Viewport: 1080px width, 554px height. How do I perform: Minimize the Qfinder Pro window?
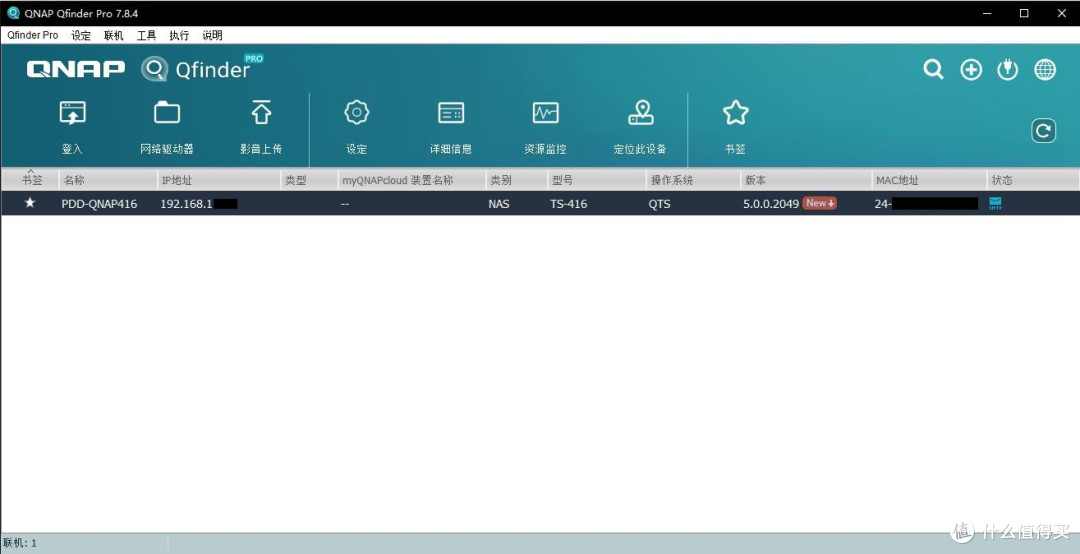point(987,13)
